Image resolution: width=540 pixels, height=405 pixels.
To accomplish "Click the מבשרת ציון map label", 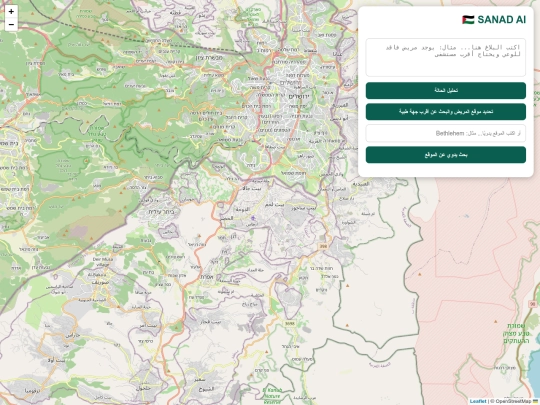I will (209, 58).
